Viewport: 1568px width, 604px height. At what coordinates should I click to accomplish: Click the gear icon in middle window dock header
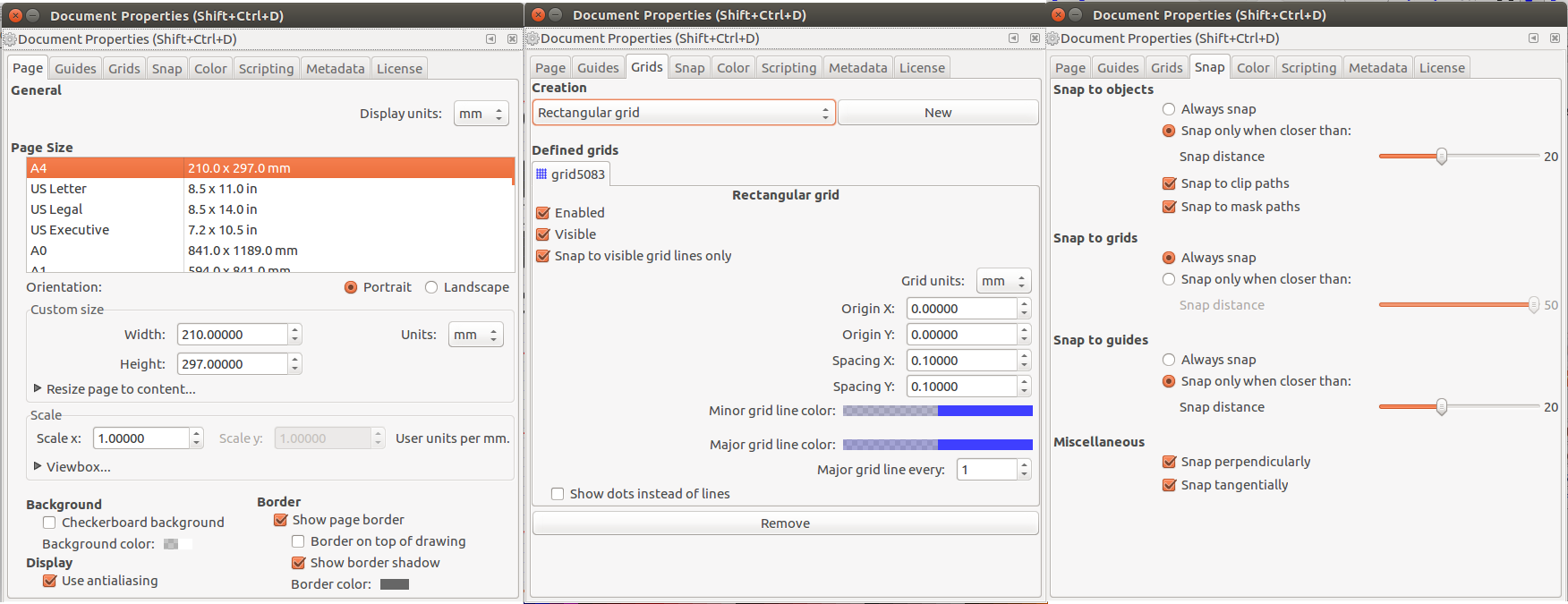533,38
